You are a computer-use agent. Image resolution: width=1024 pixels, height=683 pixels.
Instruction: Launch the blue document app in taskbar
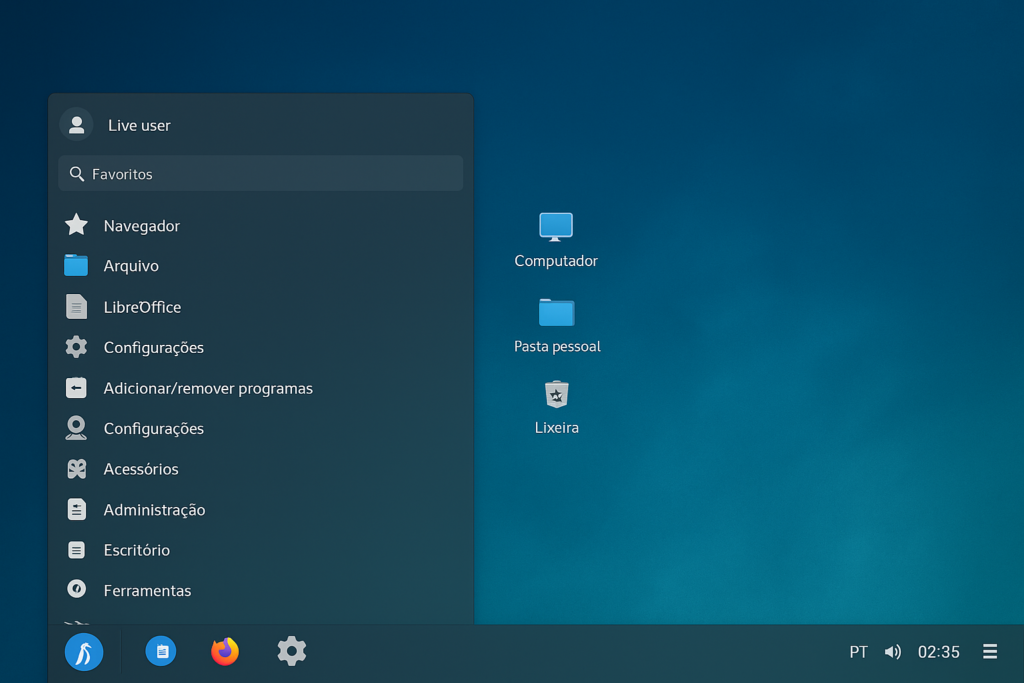(161, 651)
